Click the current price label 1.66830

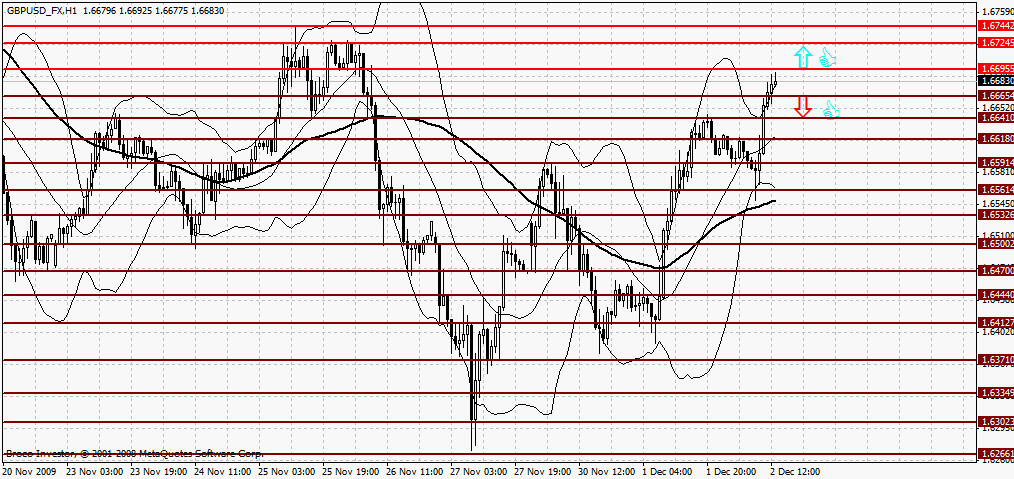(997, 81)
